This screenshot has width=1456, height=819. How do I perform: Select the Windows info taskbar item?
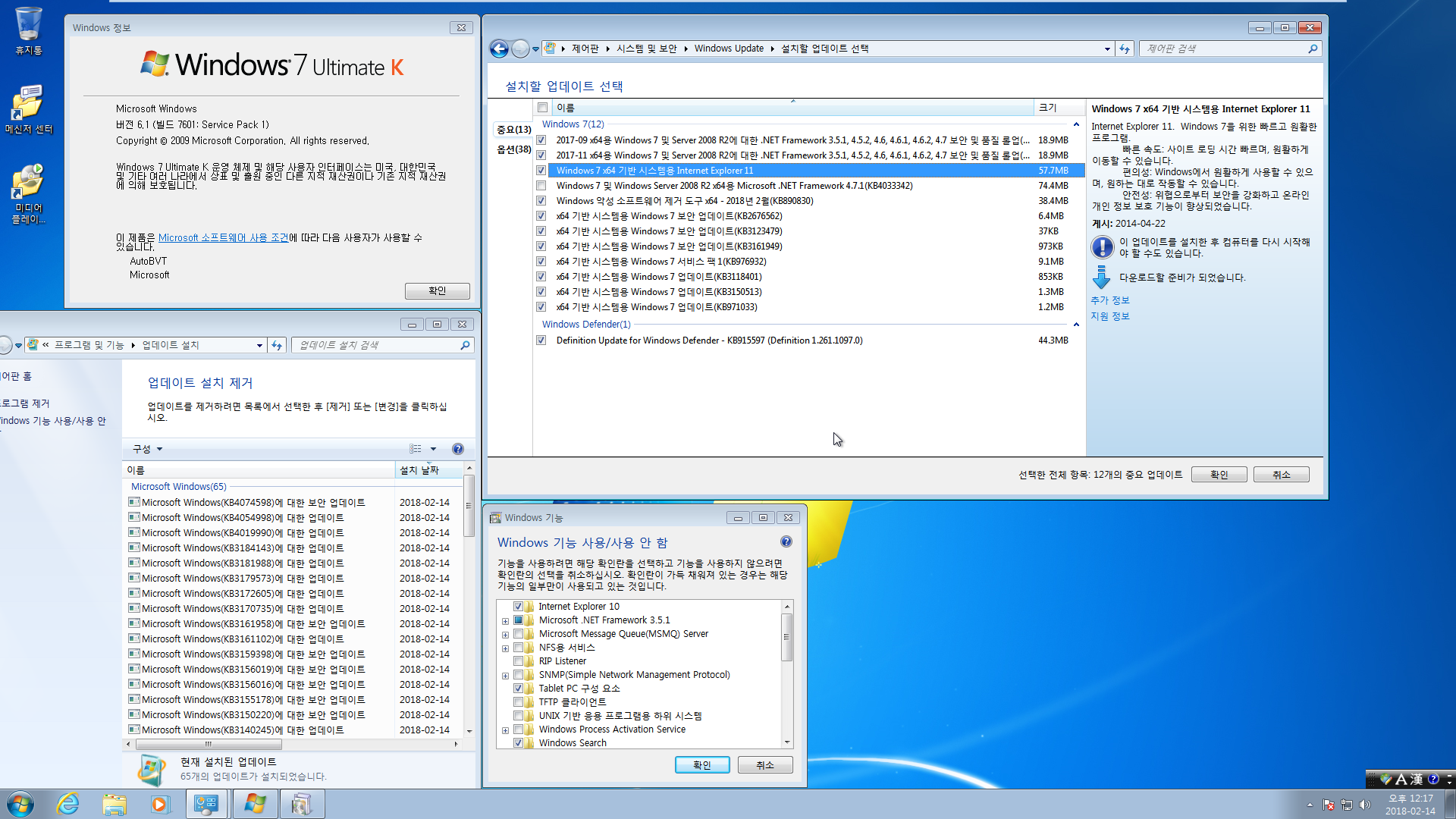click(x=255, y=804)
